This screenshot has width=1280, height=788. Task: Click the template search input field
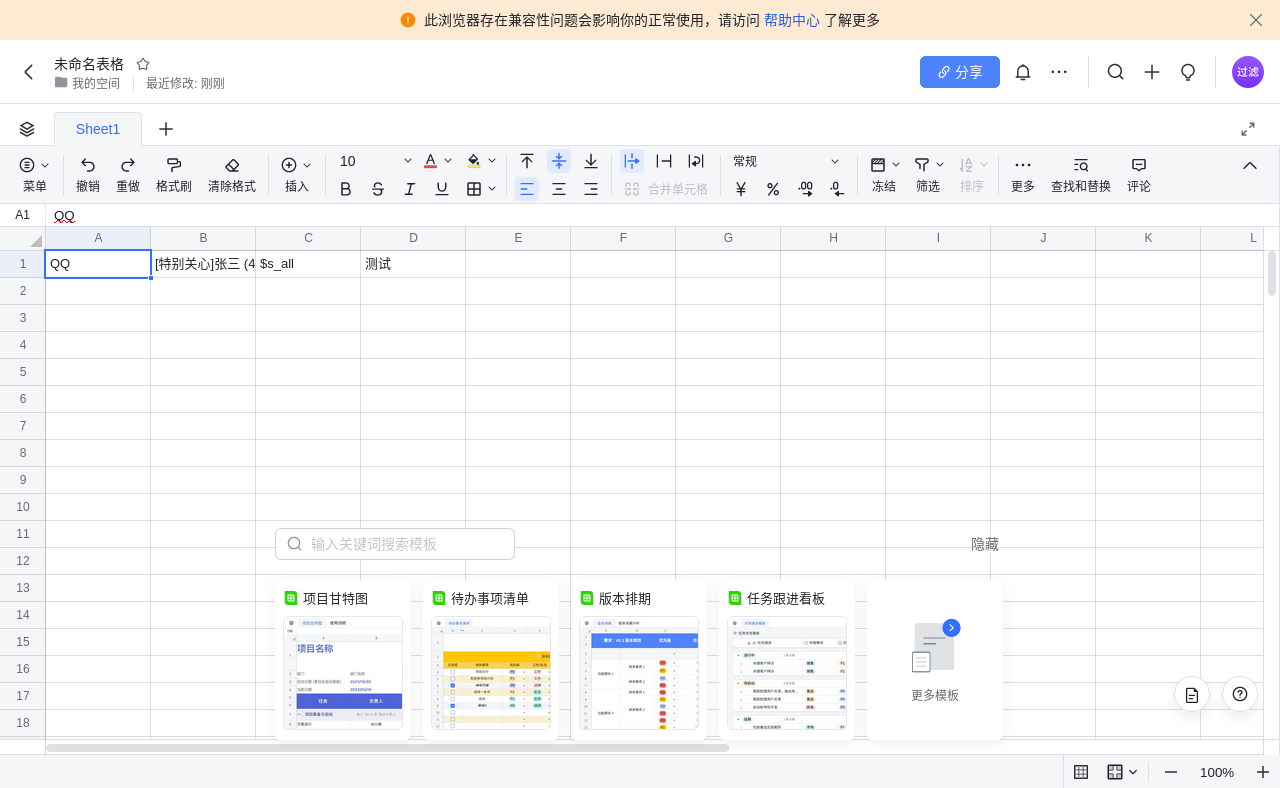pos(395,544)
